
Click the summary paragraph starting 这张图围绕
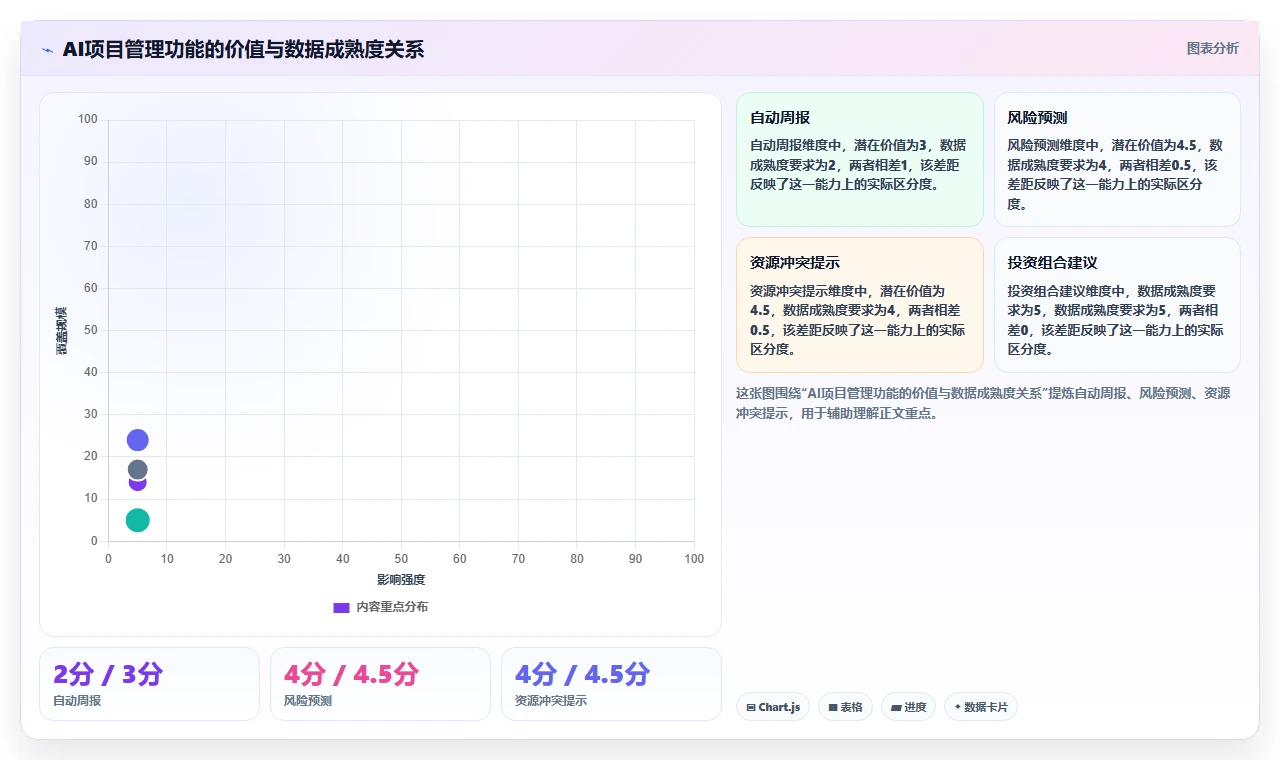pyautogui.click(x=983, y=403)
